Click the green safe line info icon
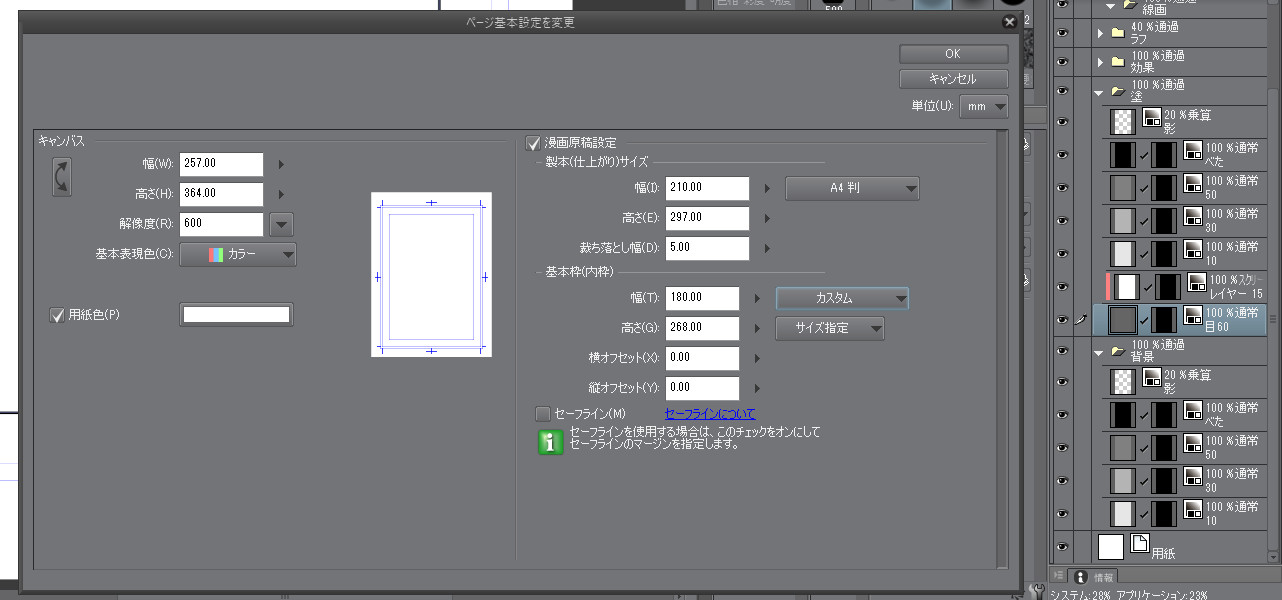The image size is (1282, 600). click(x=551, y=441)
